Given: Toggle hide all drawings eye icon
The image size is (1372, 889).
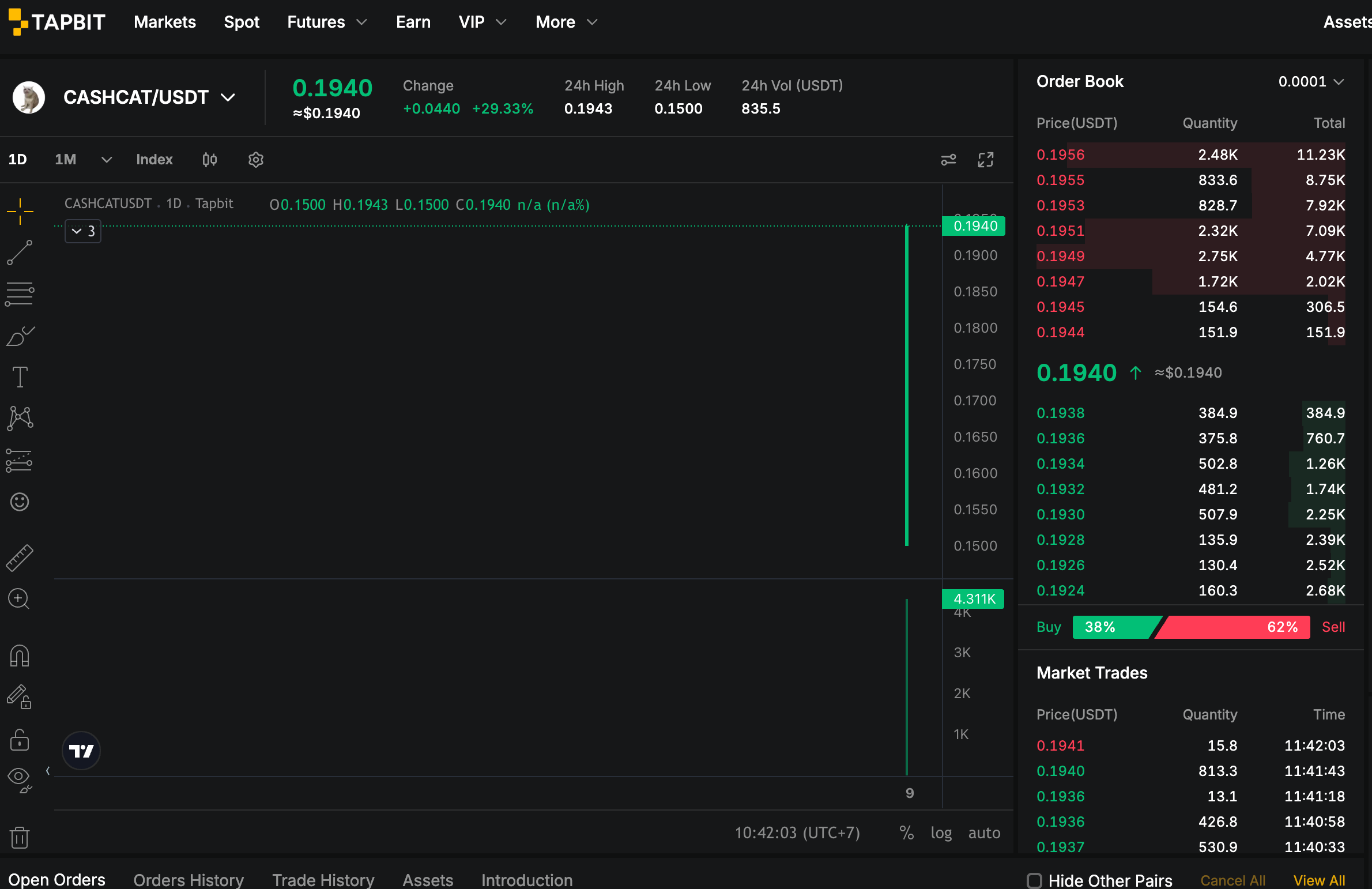Looking at the screenshot, I should 20,781.
